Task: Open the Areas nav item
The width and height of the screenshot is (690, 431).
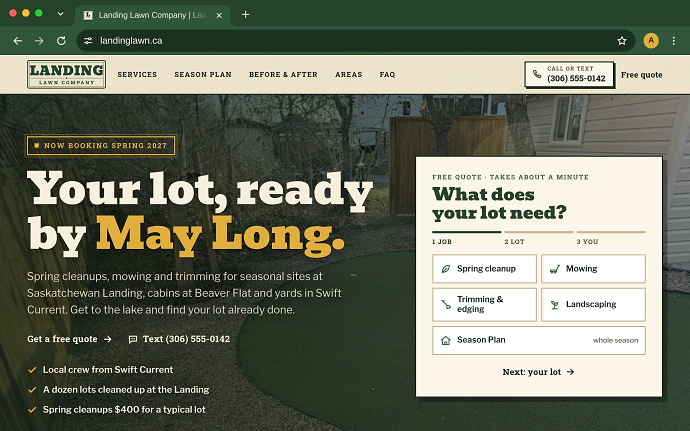Action: (x=349, y=75)
